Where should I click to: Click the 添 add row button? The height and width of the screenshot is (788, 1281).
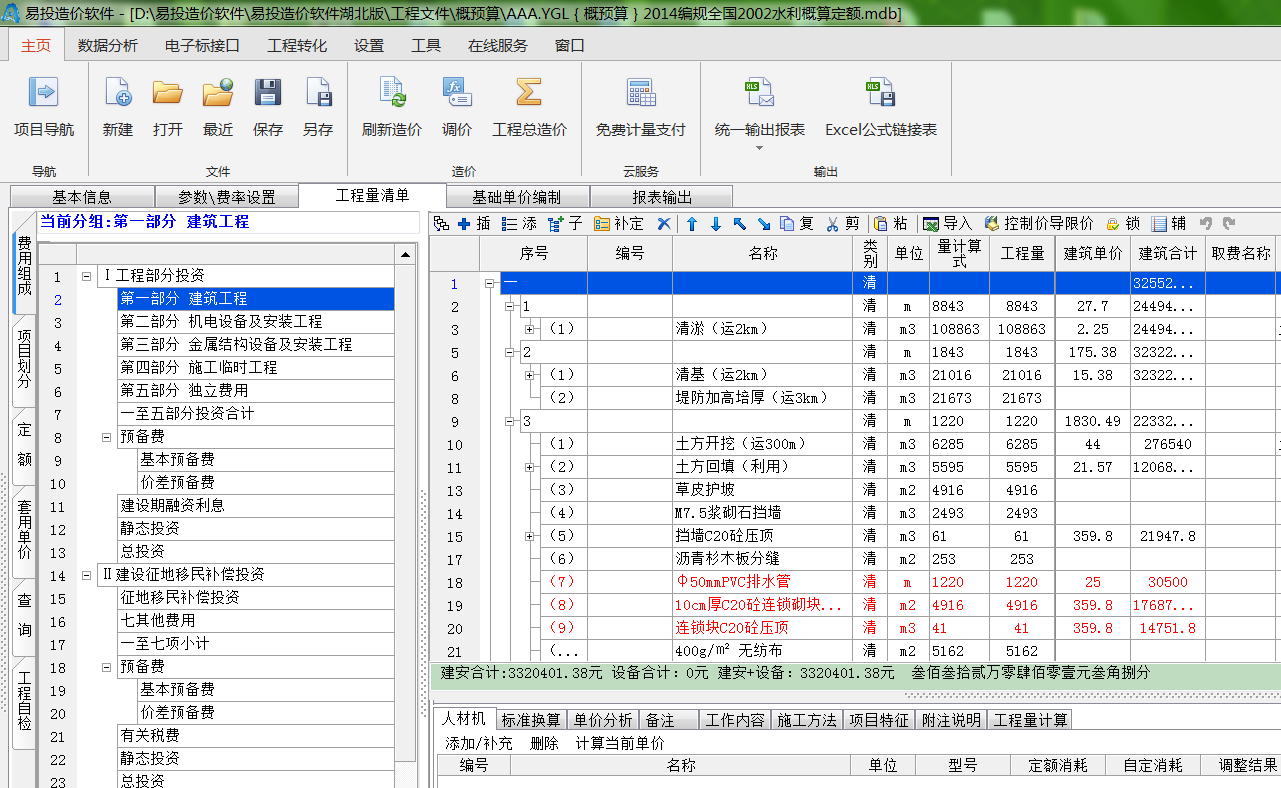pos(519,224)
